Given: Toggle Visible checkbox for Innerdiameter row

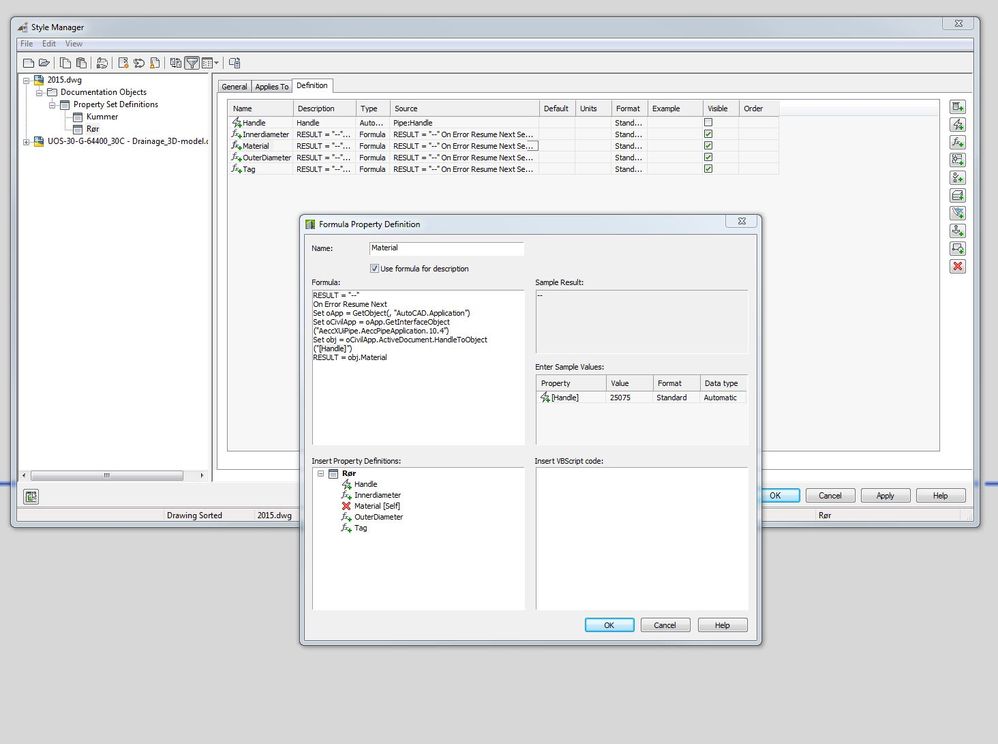Looking at the screenshot, I should [x=708, y=134].
